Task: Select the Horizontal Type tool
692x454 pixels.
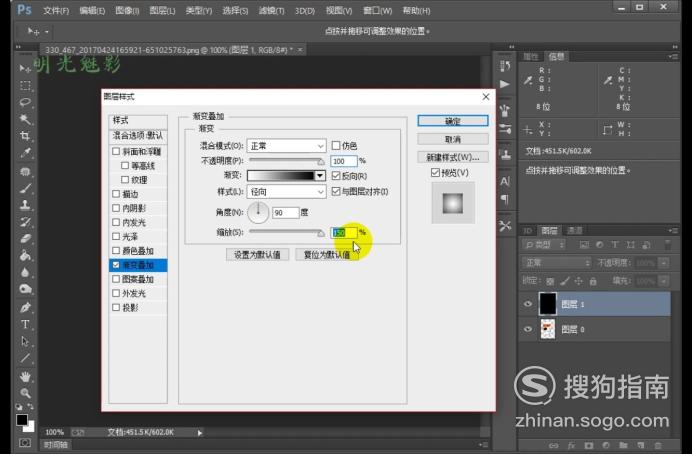Action: click(25, 325)
